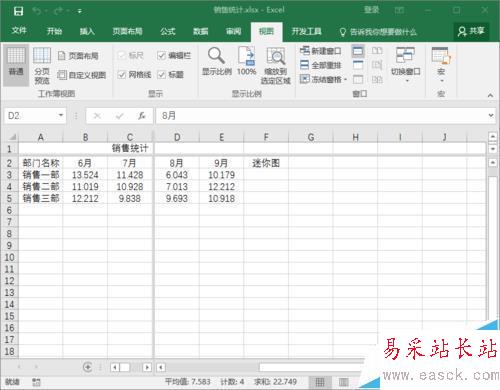Select Normal view (普通) icon

(16, 65)
